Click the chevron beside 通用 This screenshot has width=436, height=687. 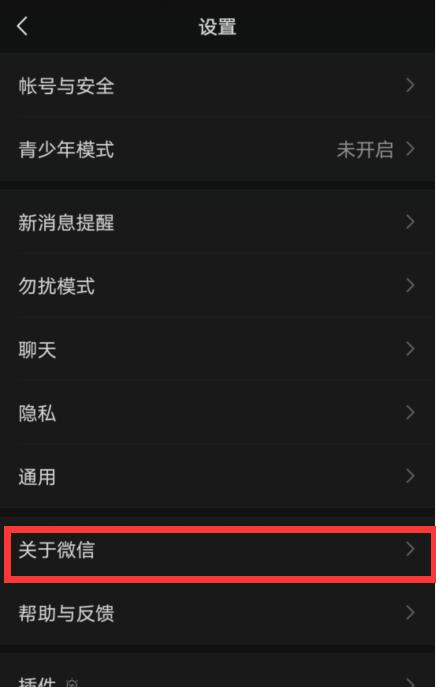pyautogui.click(x=410, y=476)
